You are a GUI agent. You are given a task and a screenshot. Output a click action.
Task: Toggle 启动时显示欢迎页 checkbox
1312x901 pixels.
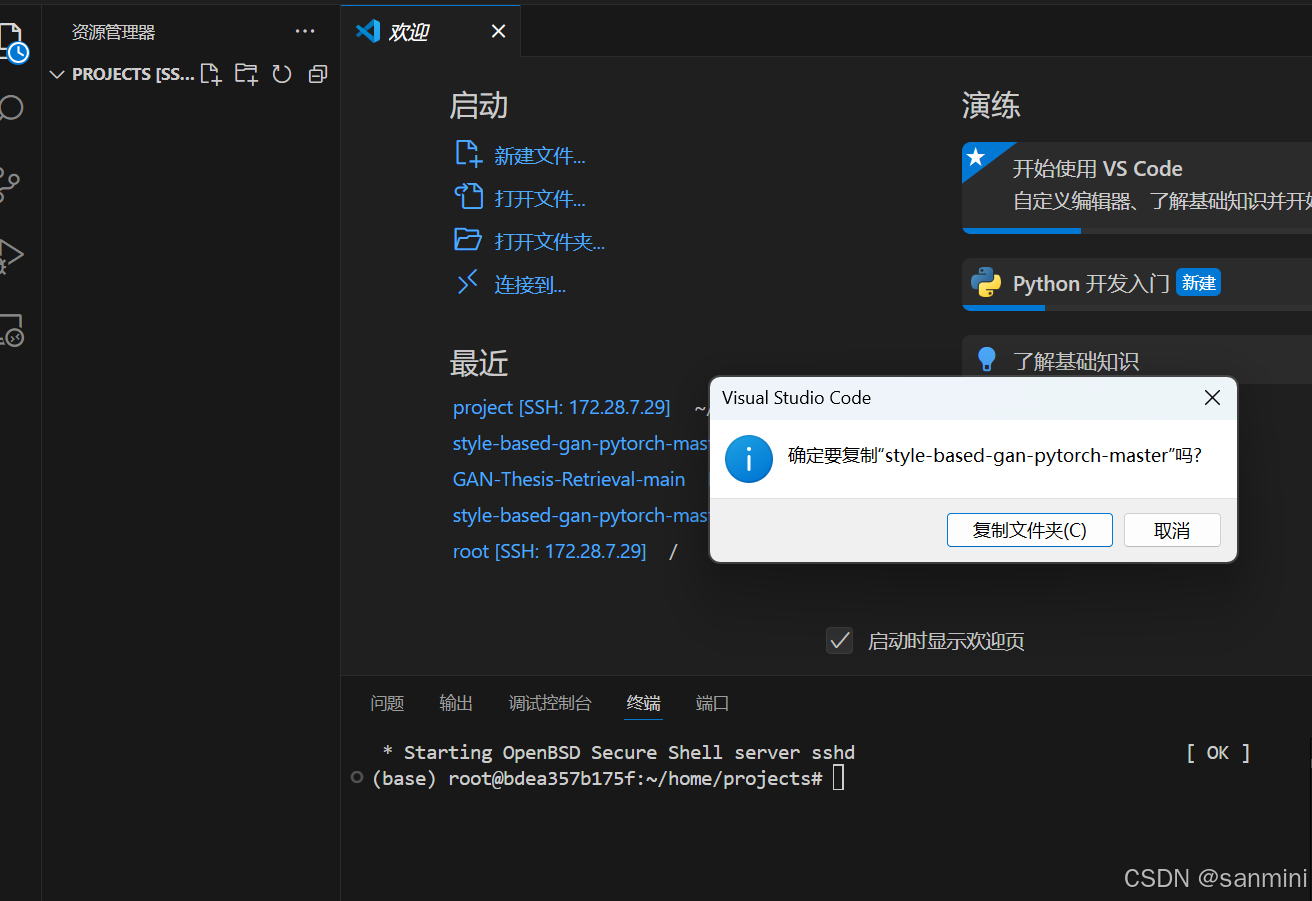coord(839,641)
